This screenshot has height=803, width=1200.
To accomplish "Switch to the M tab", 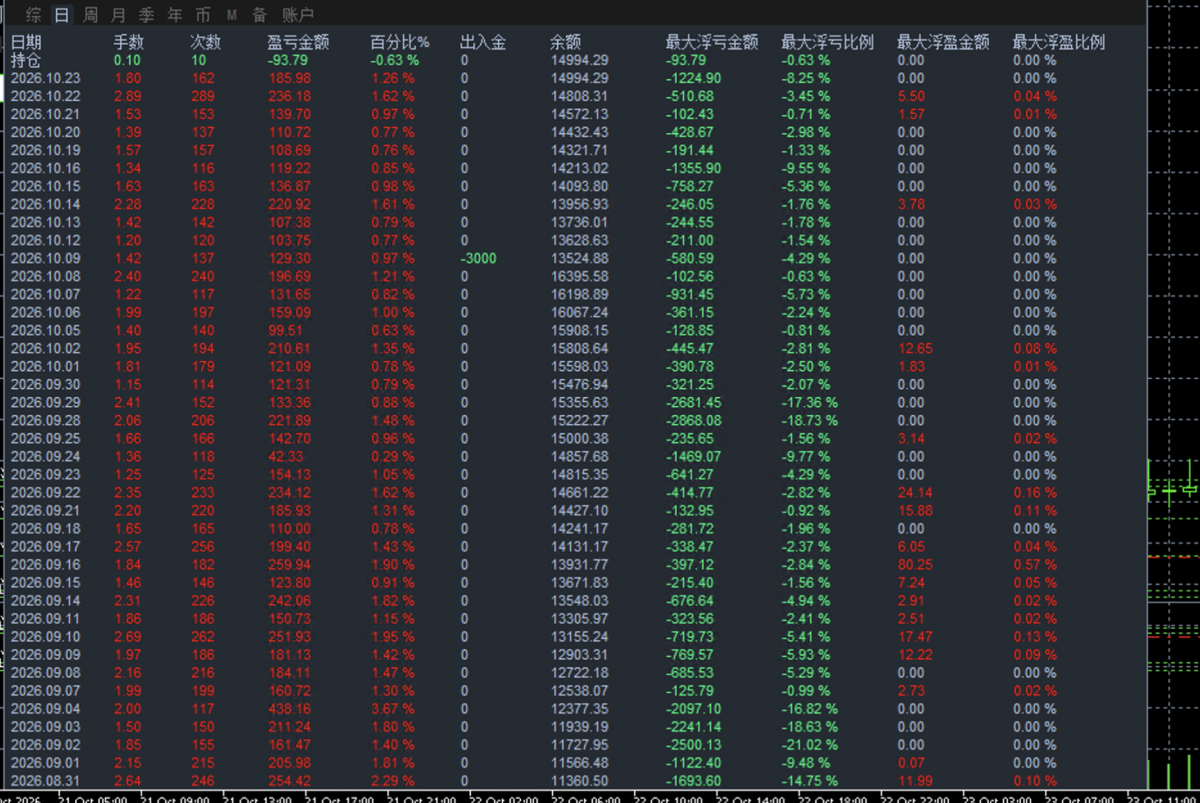I will [231, 15].
